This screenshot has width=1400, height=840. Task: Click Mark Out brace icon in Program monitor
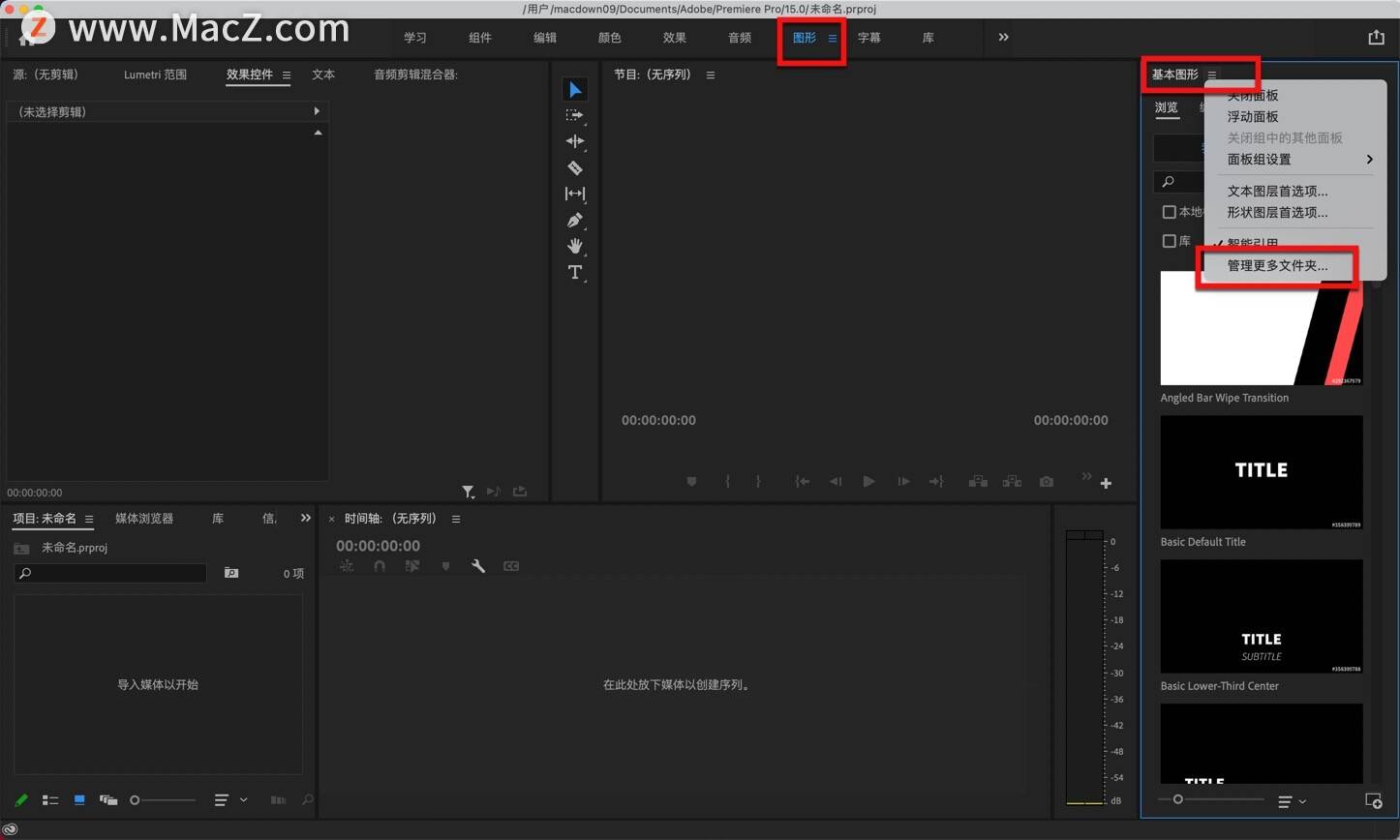[x=758, y=482]
